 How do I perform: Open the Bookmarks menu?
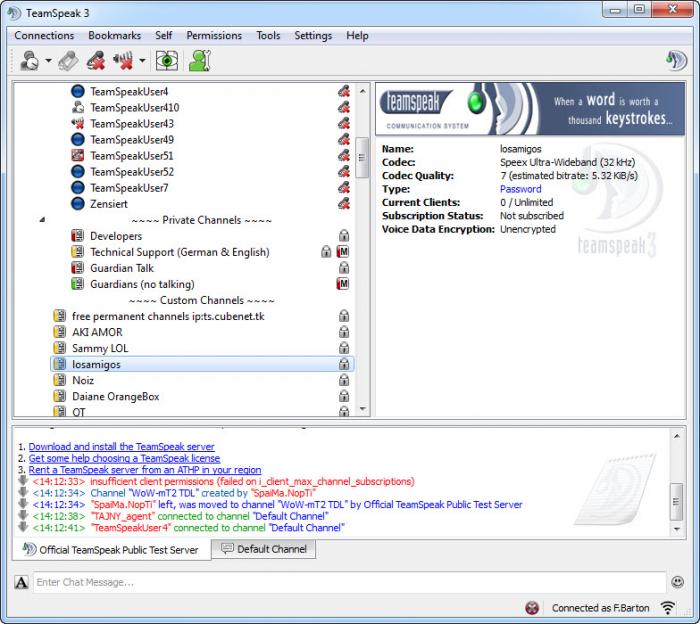click(114, 36)
